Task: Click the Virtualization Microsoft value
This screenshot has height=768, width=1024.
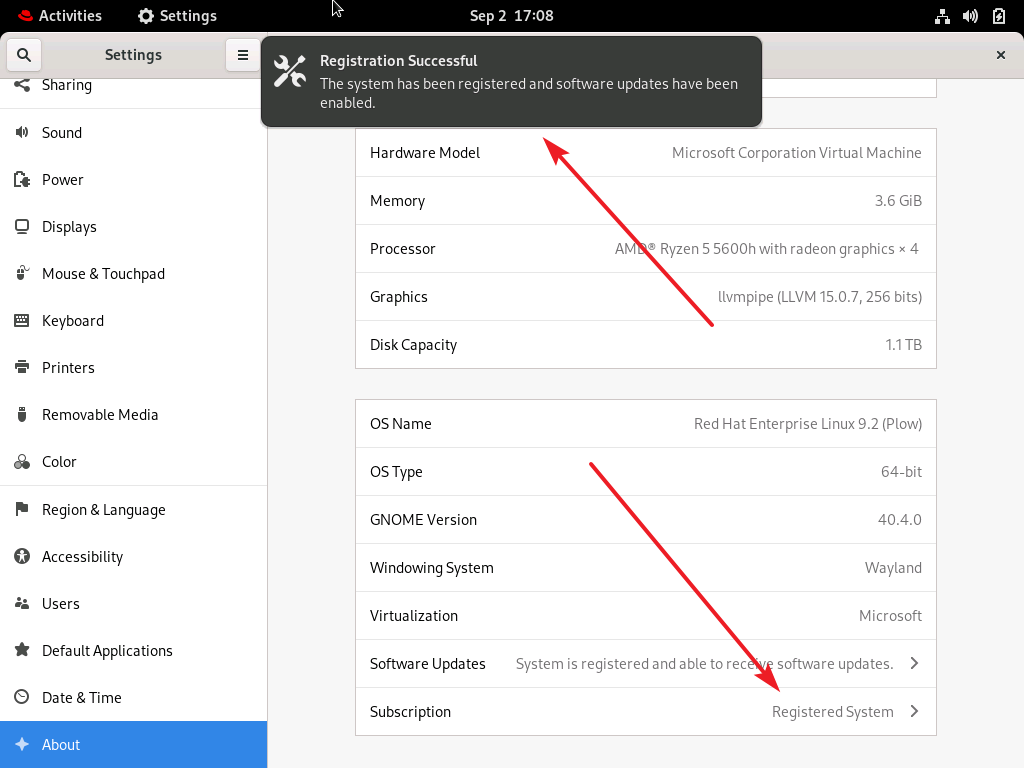Action: (x=890, y=616)
